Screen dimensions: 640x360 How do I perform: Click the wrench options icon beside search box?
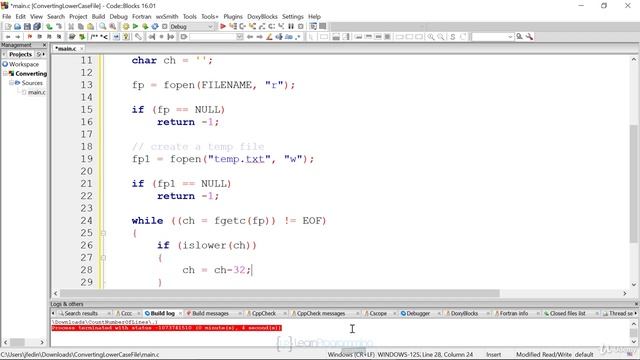click(529, 37)
